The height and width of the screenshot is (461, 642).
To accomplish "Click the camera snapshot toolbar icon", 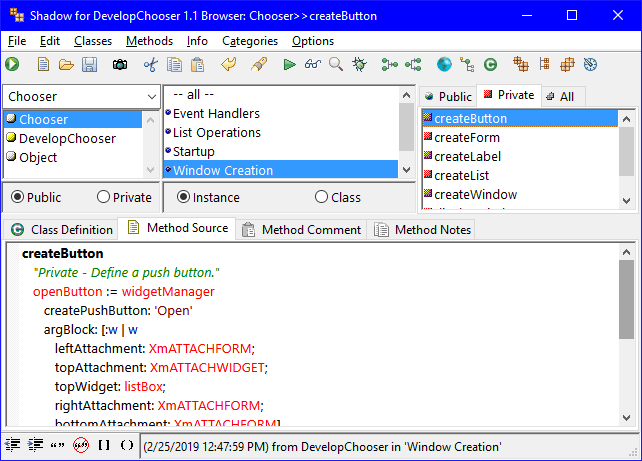I will pyautogui.click(x=119, y=64).
